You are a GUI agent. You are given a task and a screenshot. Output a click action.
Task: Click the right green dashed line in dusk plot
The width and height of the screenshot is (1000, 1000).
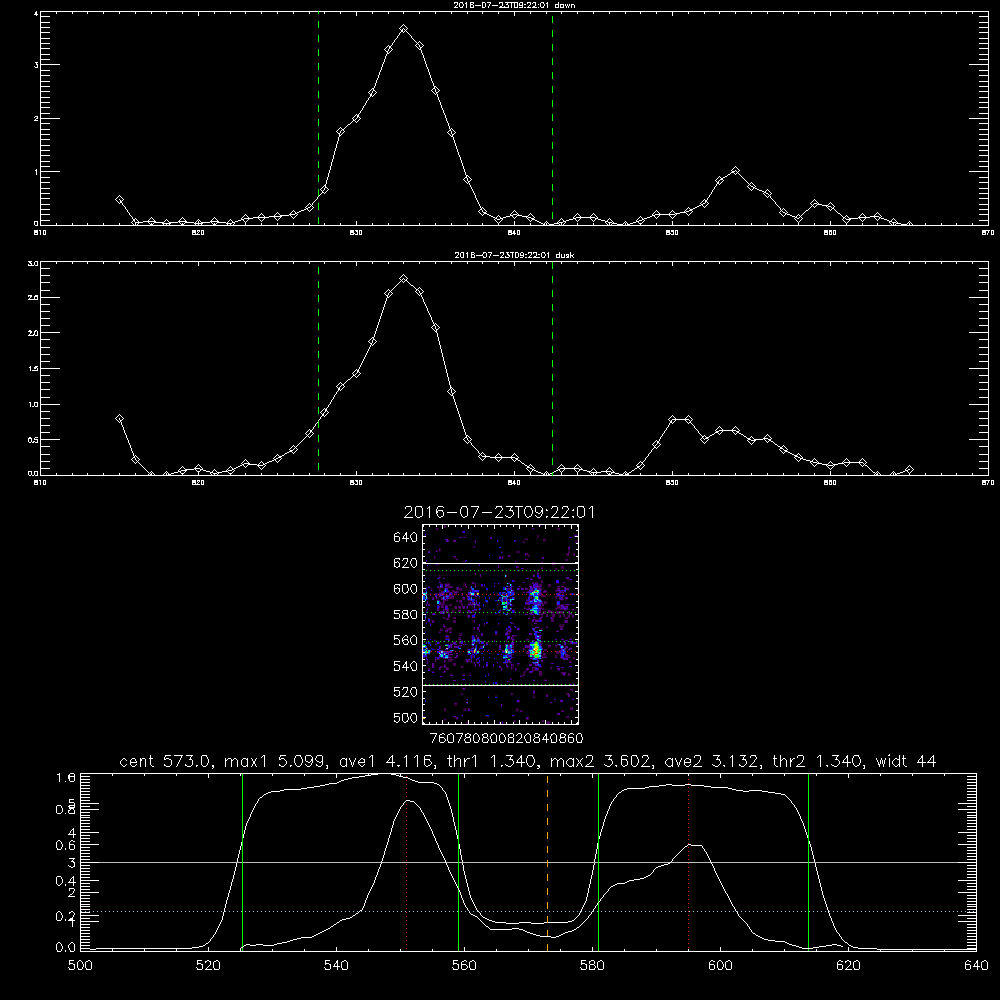pos(552,369)
